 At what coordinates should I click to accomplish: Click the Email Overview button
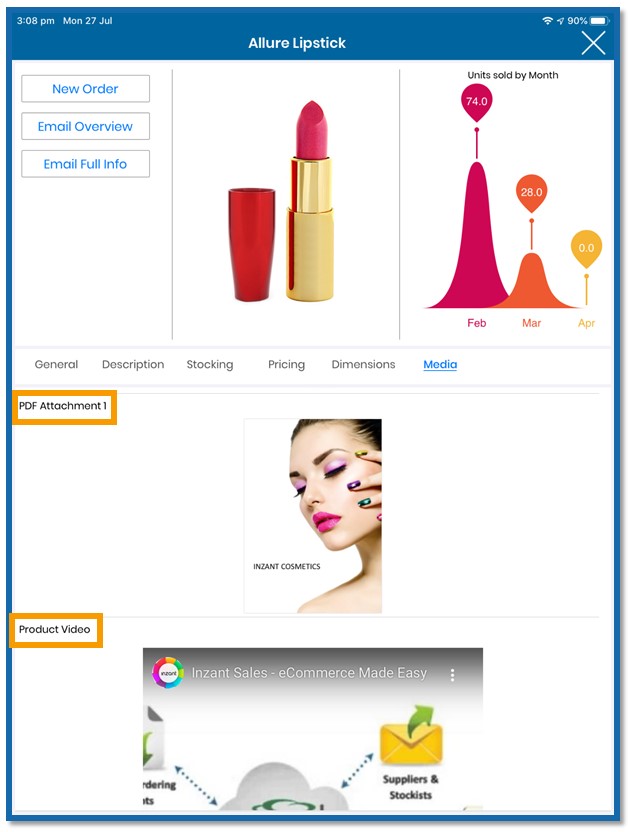pos(85,126)
